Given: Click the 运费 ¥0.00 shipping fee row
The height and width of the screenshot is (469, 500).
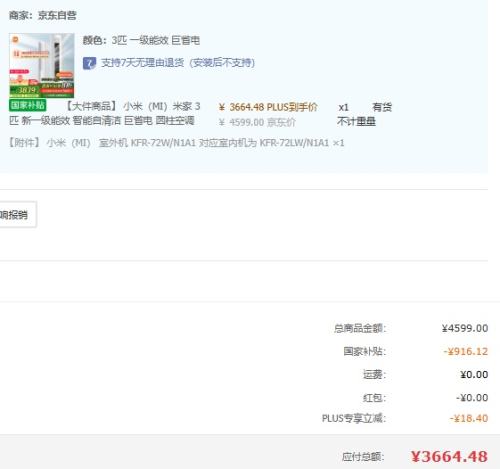Looking at the screenshot, I should point(425,375).
